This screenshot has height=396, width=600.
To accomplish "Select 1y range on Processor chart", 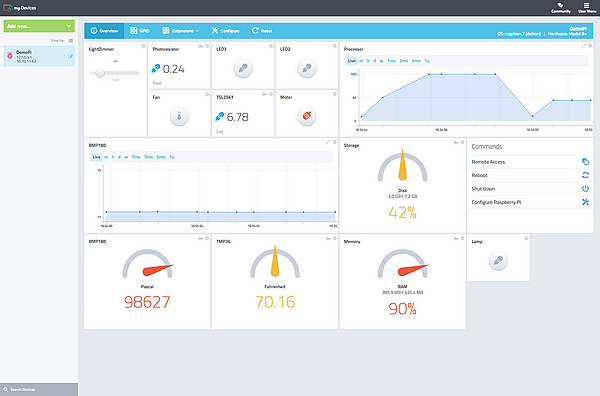I will 427,60.
